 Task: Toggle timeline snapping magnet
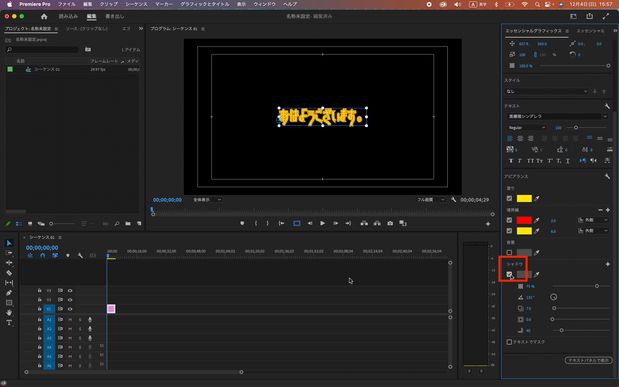(42, 255)
